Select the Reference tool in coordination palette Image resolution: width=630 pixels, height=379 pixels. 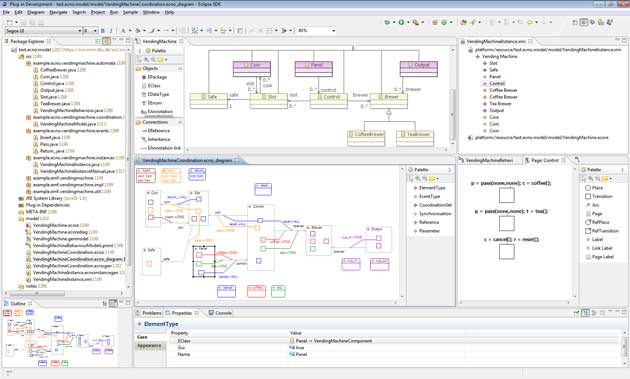pos(426,222)
